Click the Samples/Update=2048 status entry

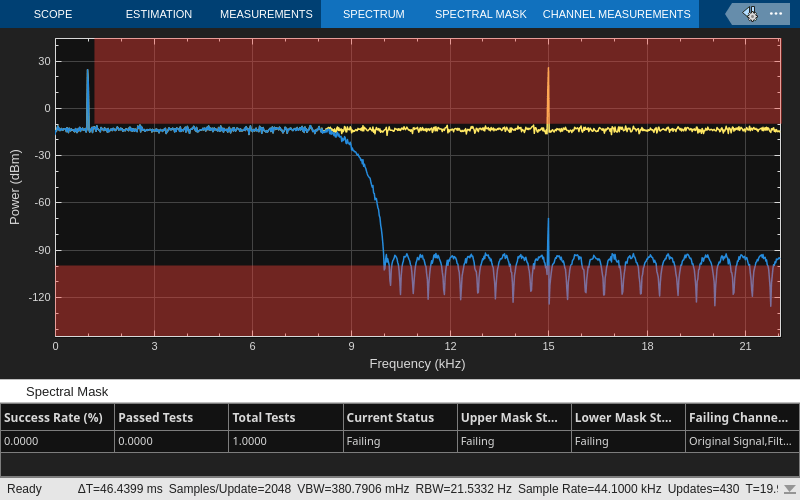pos(230,489)
